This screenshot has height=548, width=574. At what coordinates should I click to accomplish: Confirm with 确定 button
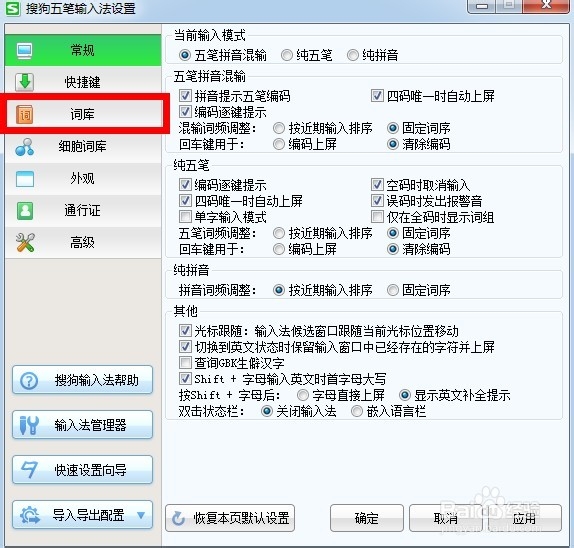click(366, 518)
